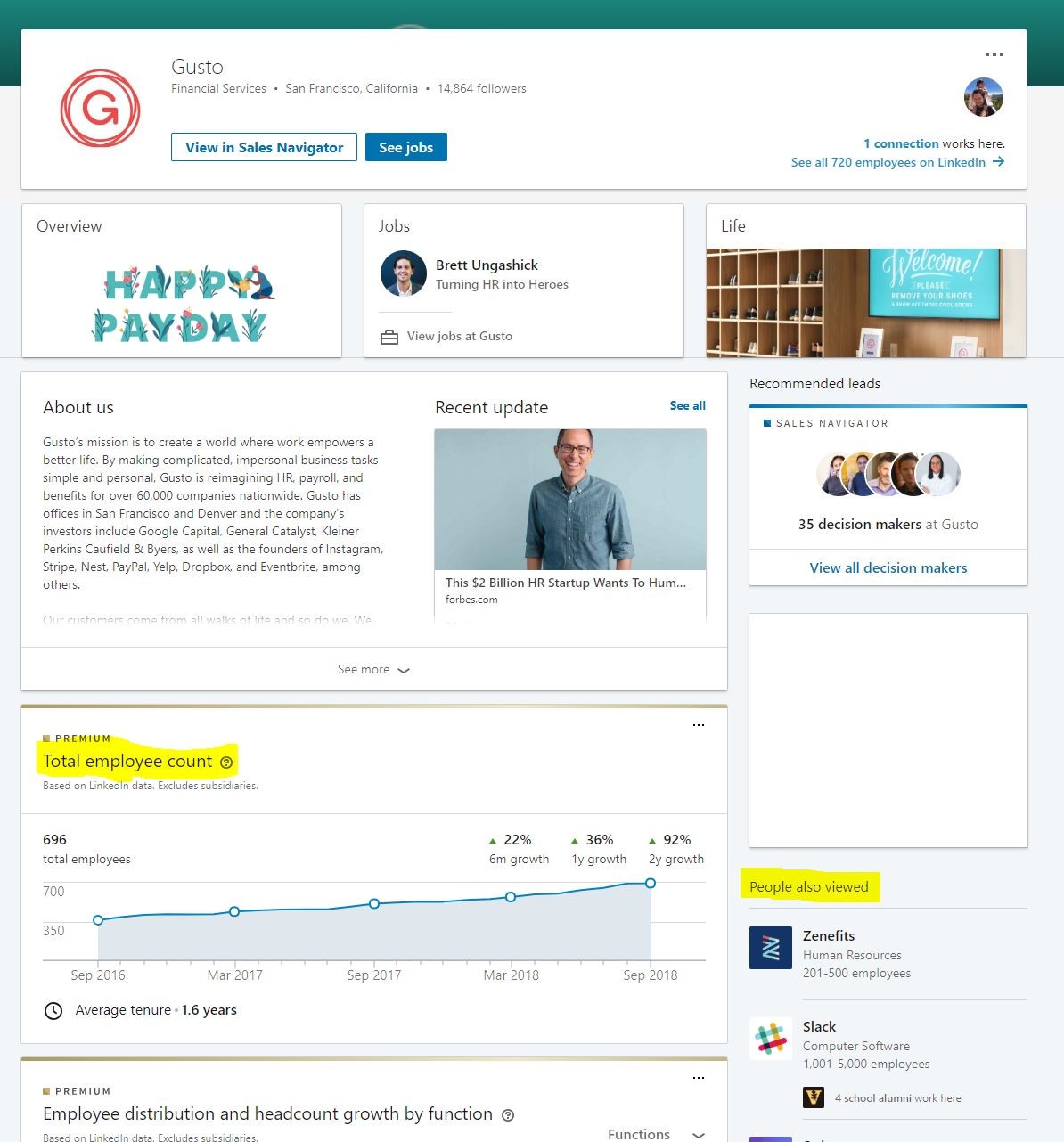The height and width of the screenshot is (1142, 1064).
Task: Click Slack's 1,001-5,000 employees text
Action: [x=866, y=1064]
